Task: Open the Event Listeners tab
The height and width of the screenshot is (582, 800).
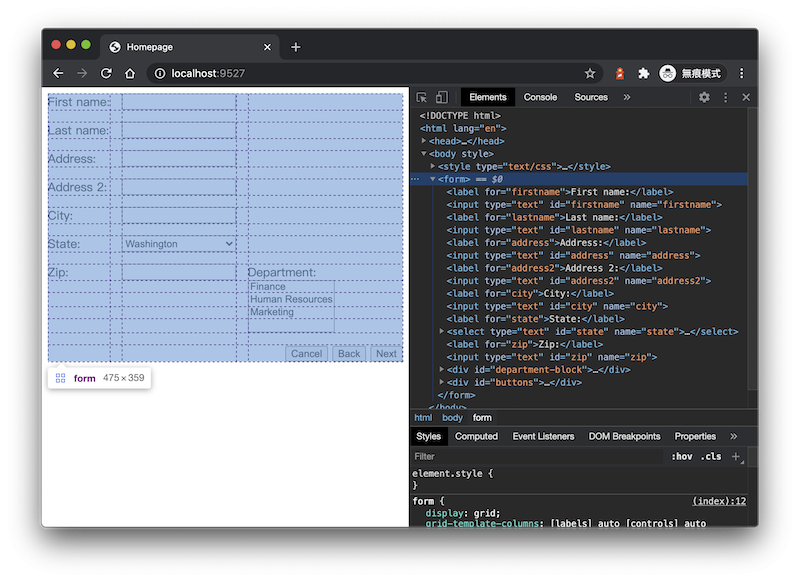Action: (x=543, y=437)
